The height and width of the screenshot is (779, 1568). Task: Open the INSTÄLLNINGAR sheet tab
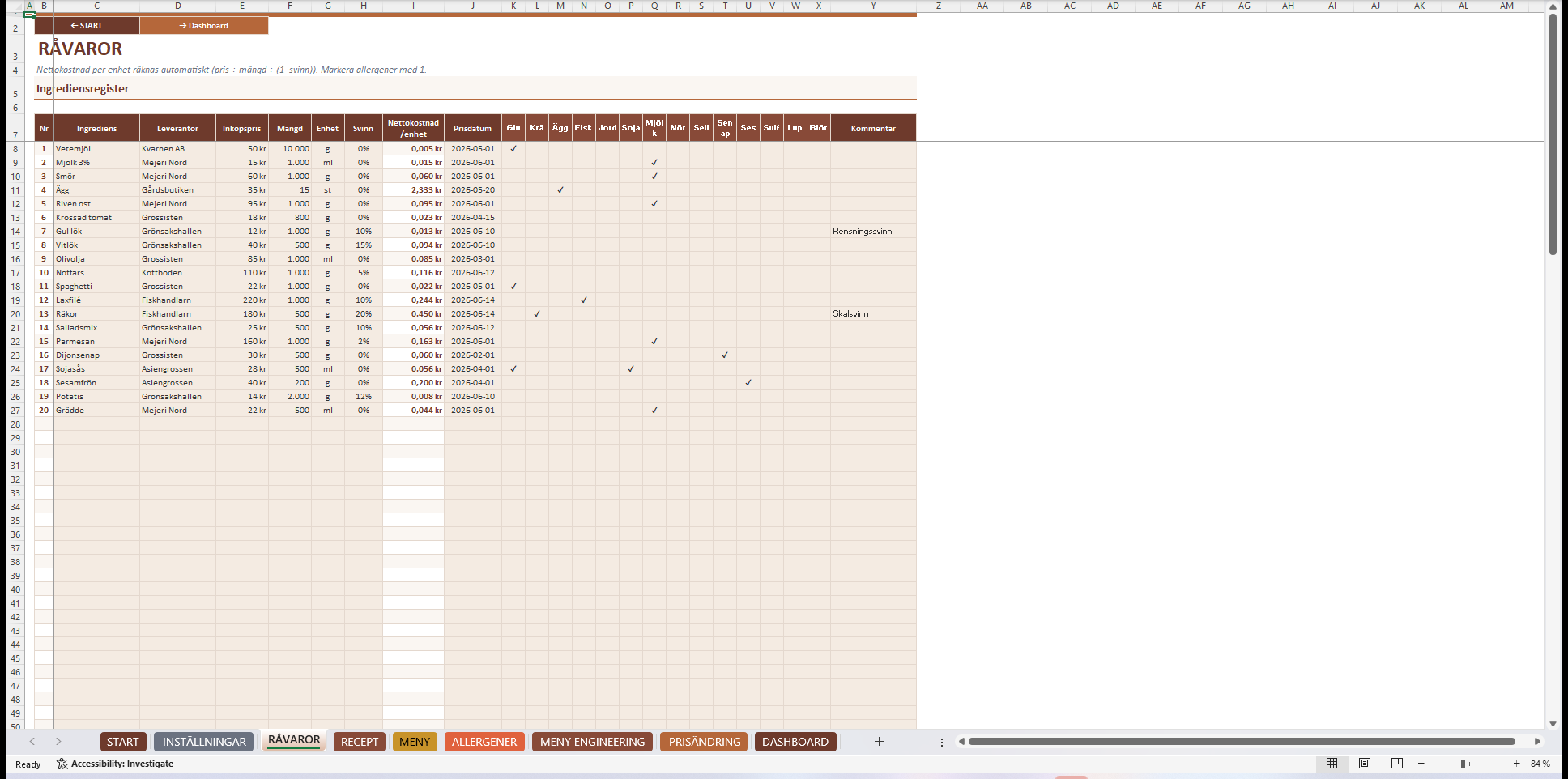click(x=204, y=742)
